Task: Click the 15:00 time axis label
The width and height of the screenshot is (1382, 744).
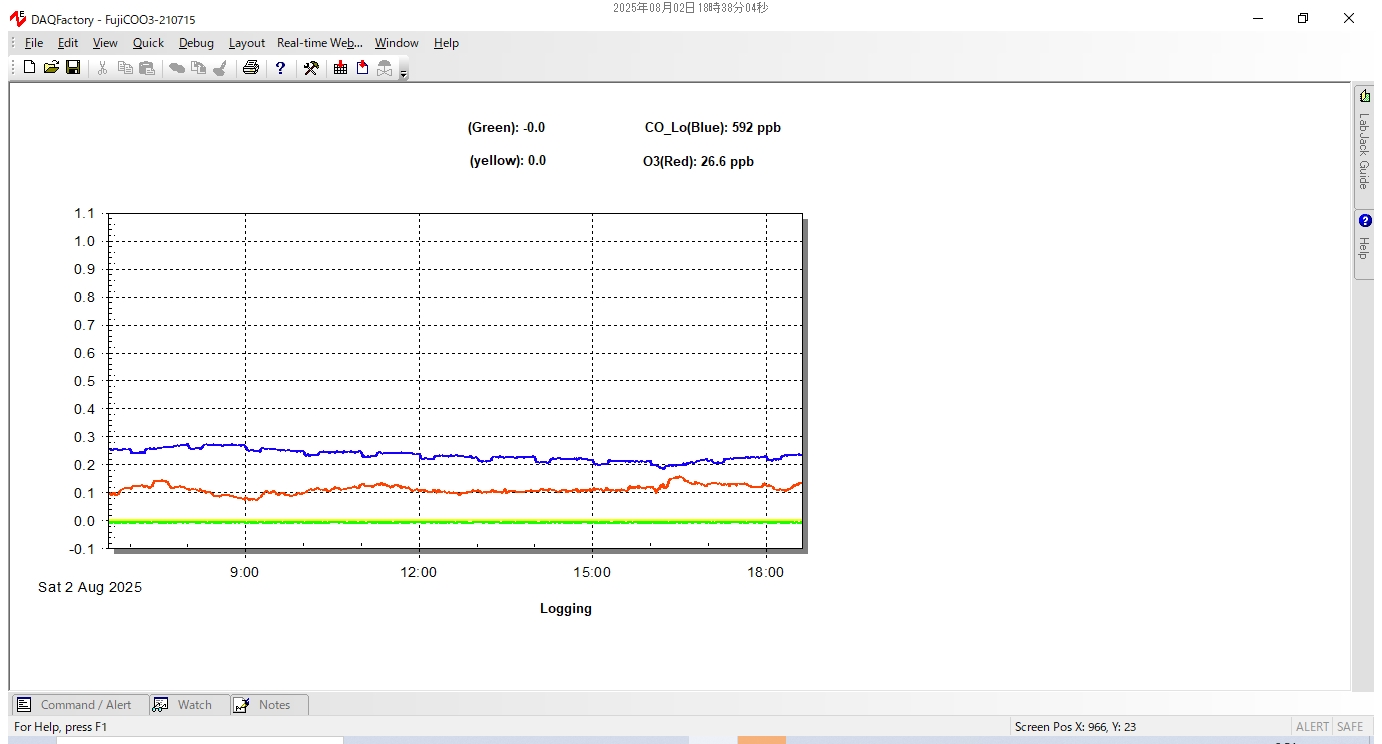Action: [x=592, y=572]
